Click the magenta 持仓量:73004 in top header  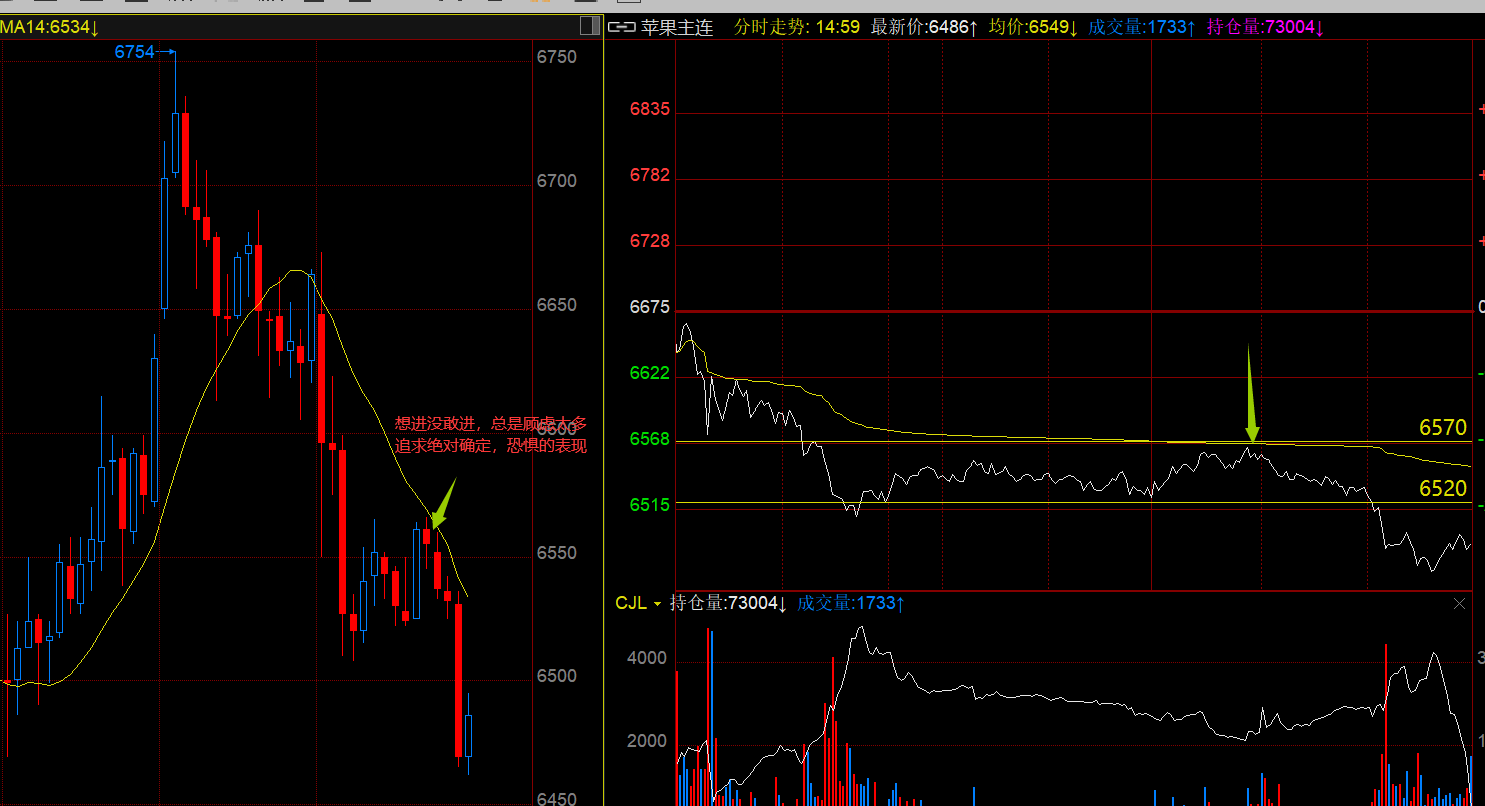1265,28
